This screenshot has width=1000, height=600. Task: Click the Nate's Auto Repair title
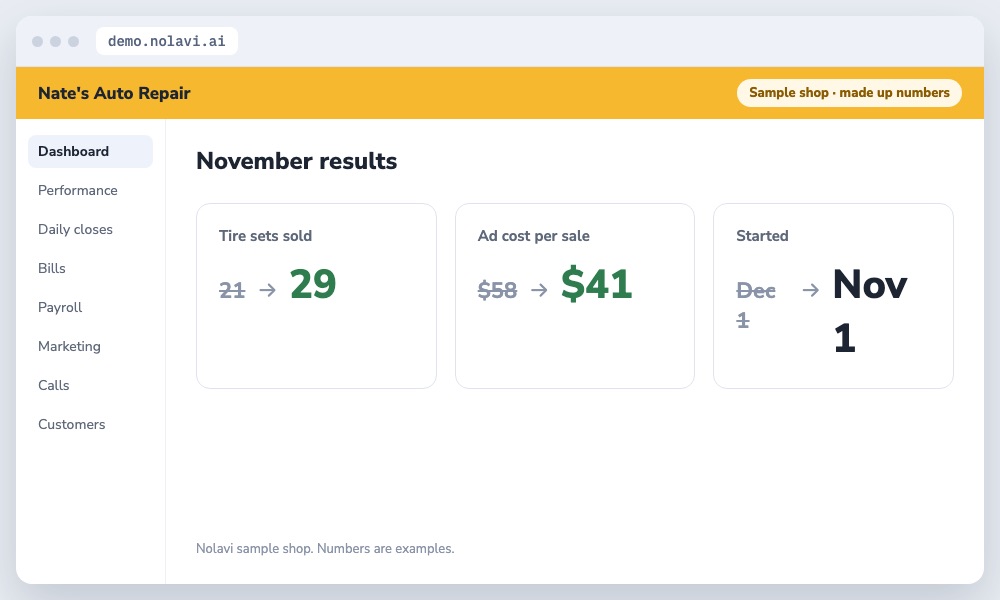coord(114,93)
